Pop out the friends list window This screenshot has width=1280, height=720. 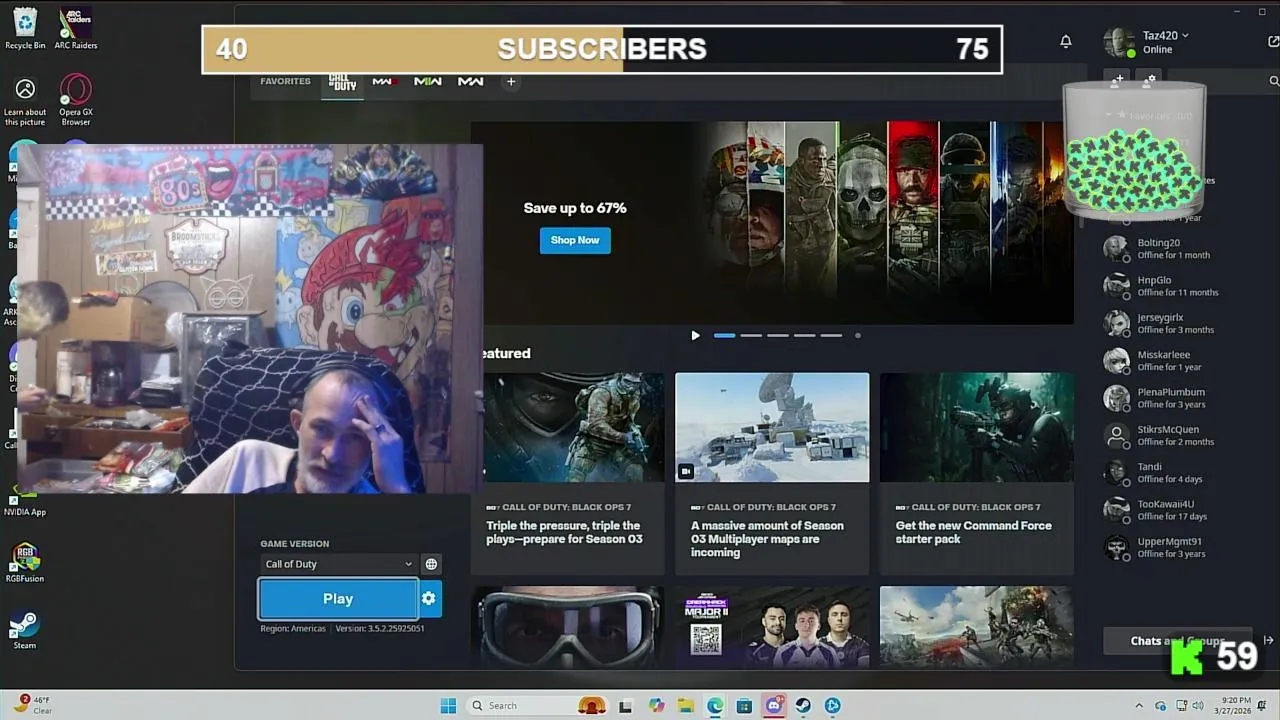tap(1273, 41)
